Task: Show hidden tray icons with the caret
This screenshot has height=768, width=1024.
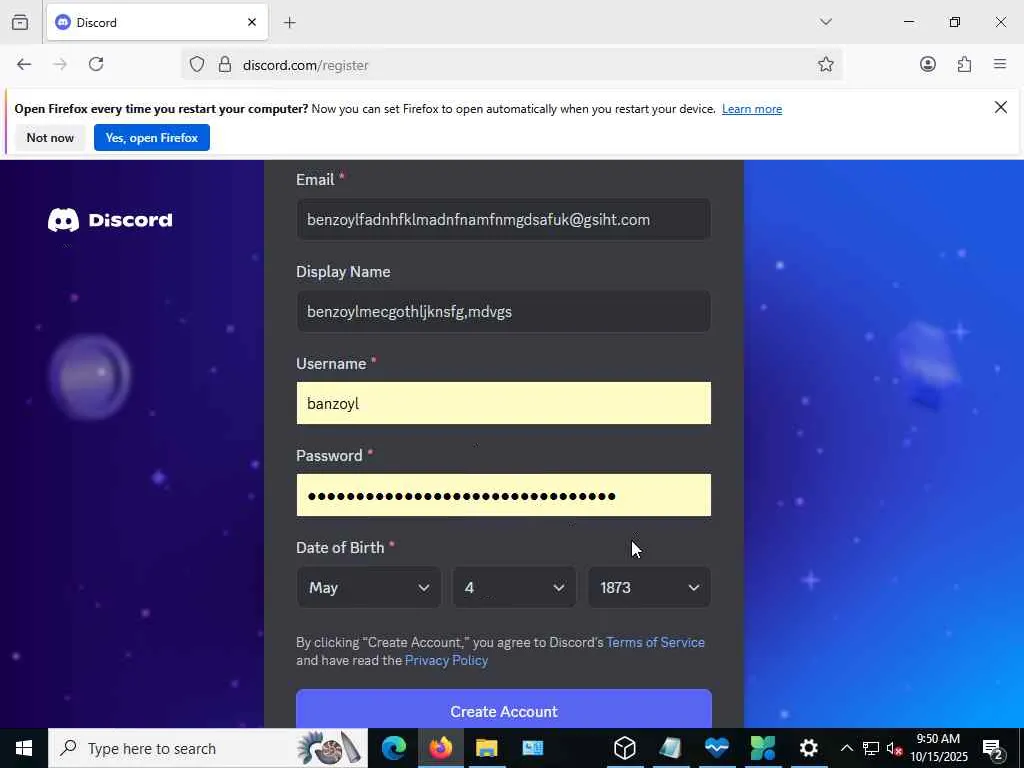Action: 846,748
